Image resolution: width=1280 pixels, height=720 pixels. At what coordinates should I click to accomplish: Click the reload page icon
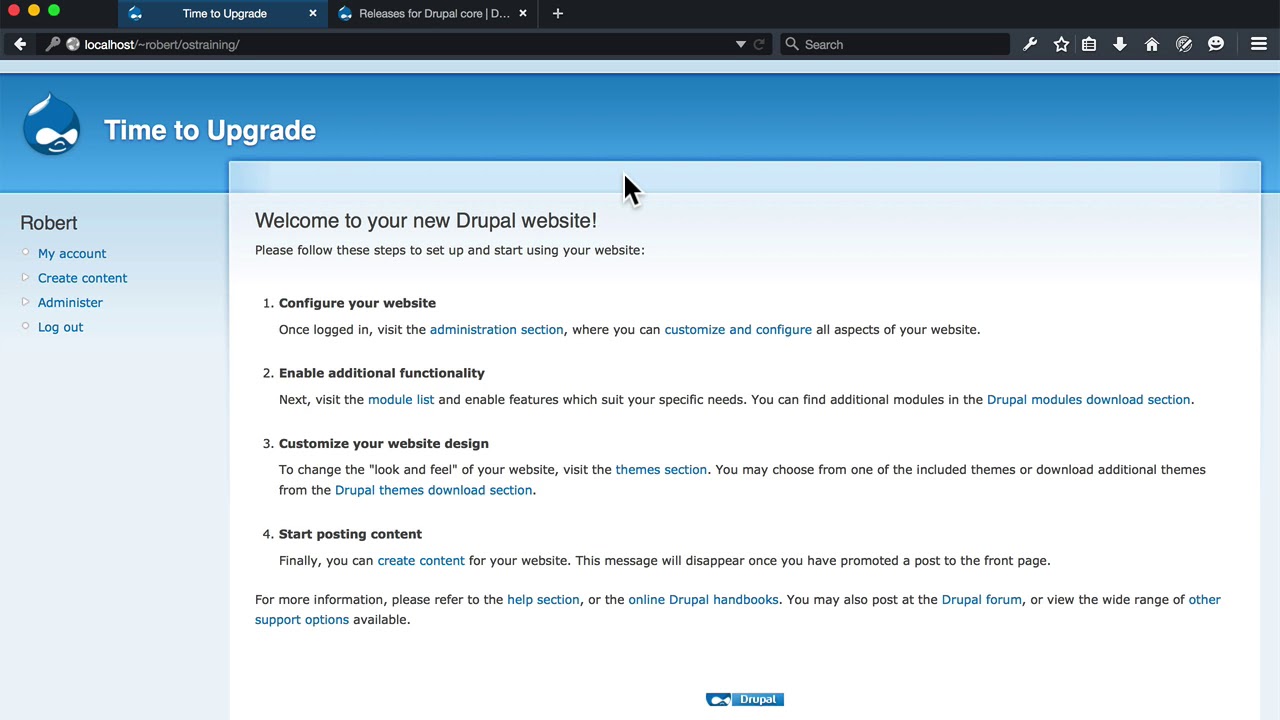pos(759,44)
